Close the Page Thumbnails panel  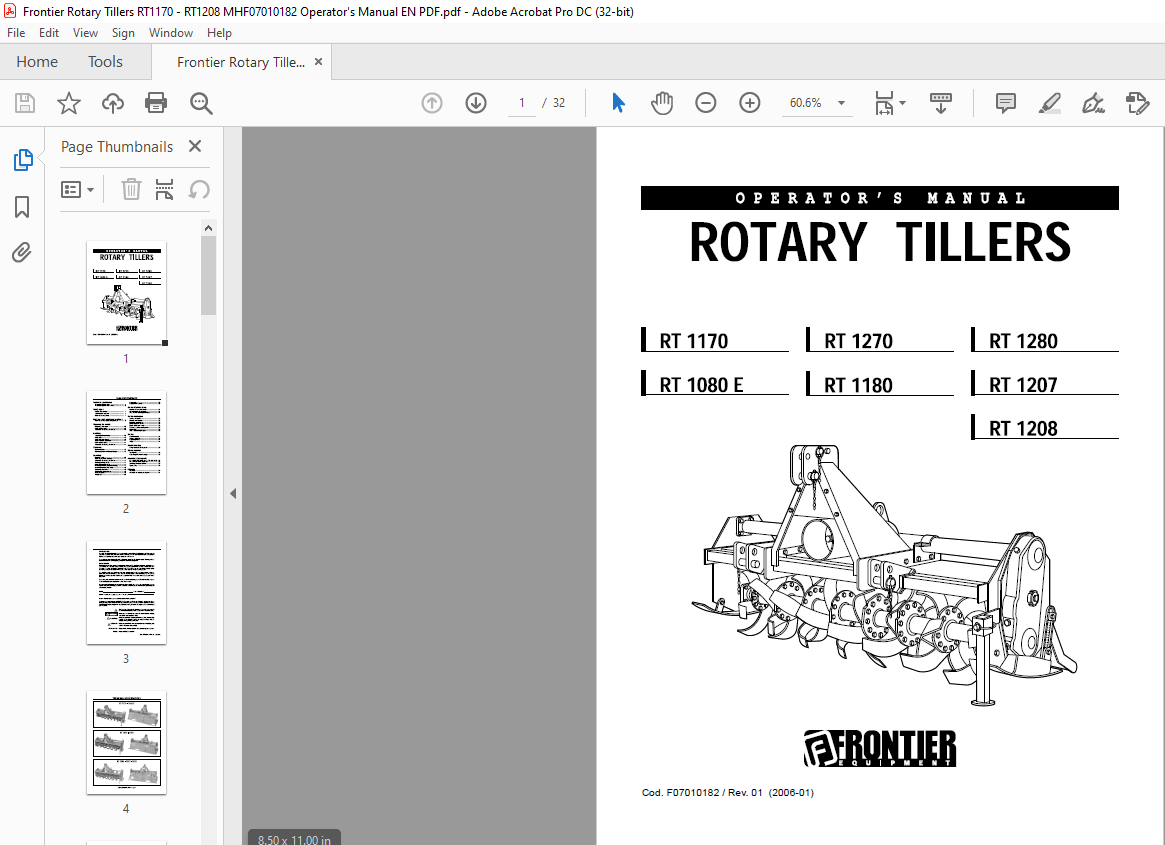tap(195, 146)
